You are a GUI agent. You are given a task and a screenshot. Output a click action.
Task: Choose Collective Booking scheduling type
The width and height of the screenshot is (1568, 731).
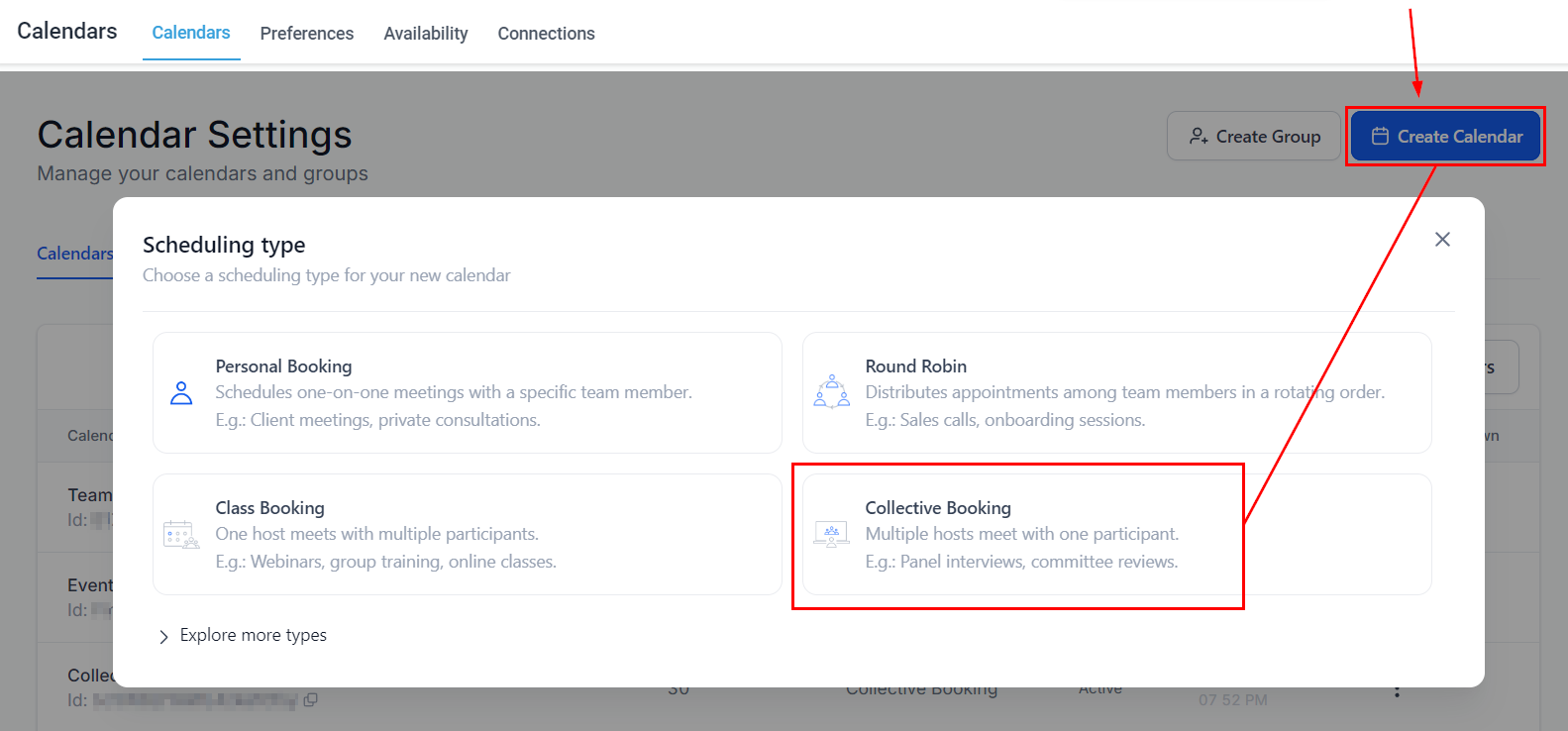coord(1116,535)
